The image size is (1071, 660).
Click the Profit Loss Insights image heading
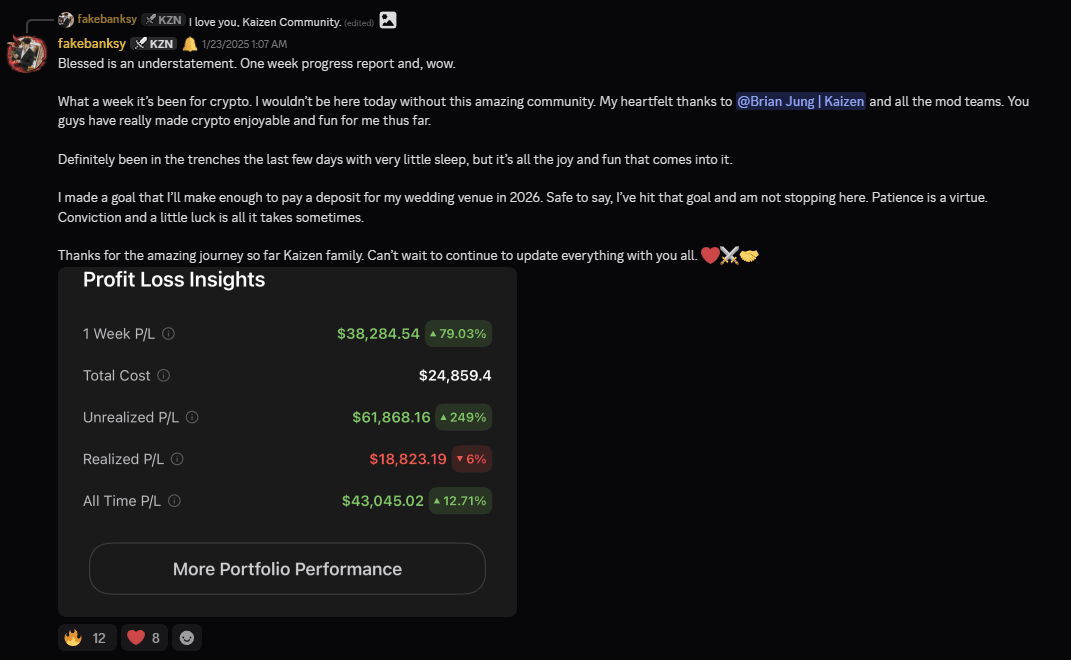174,279
